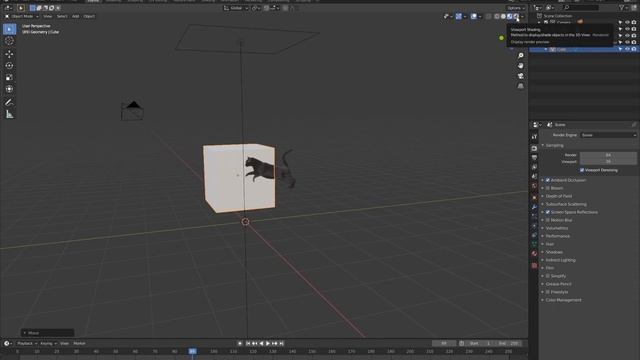Open the World properties tab icon
The width and height of the screenshot is (640, 360).
coord(534,186)
